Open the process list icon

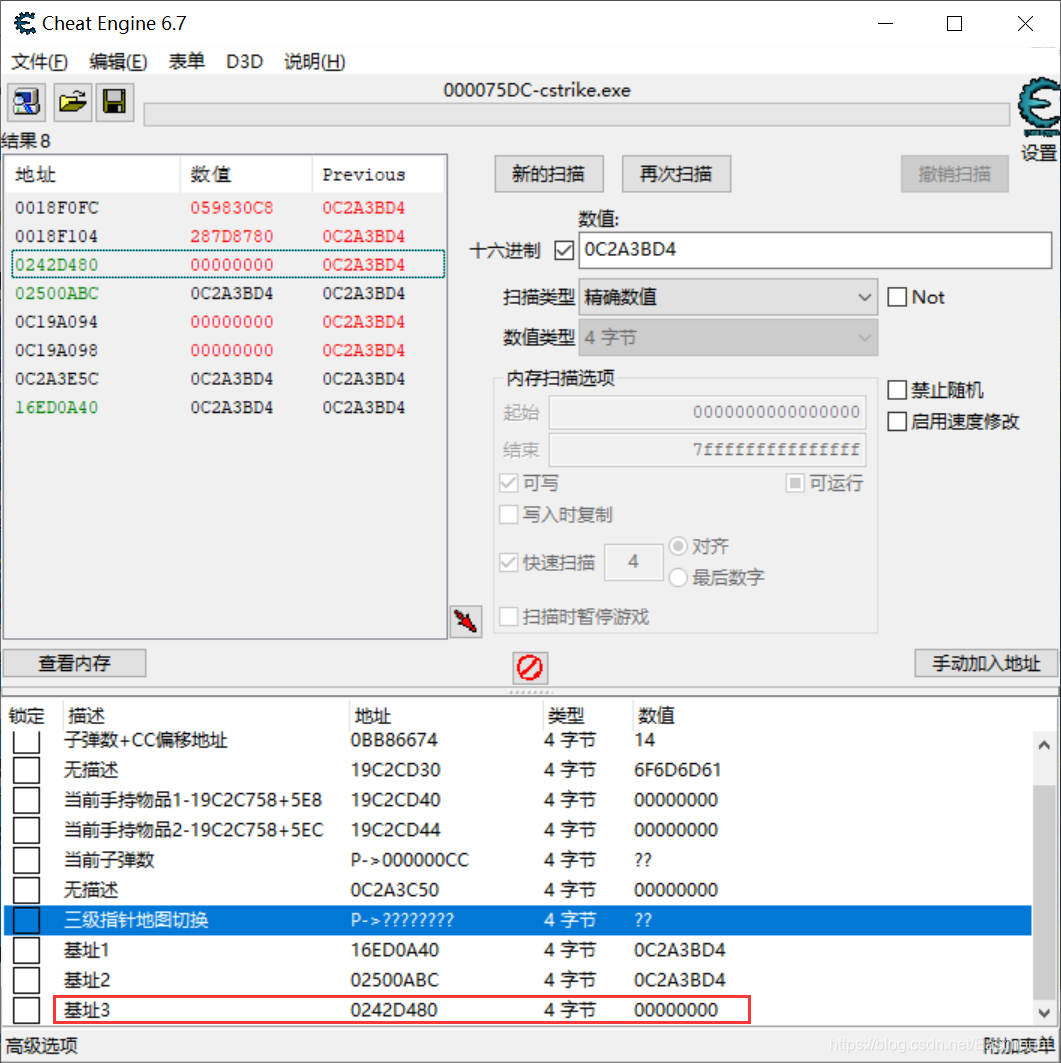[26, 102]
